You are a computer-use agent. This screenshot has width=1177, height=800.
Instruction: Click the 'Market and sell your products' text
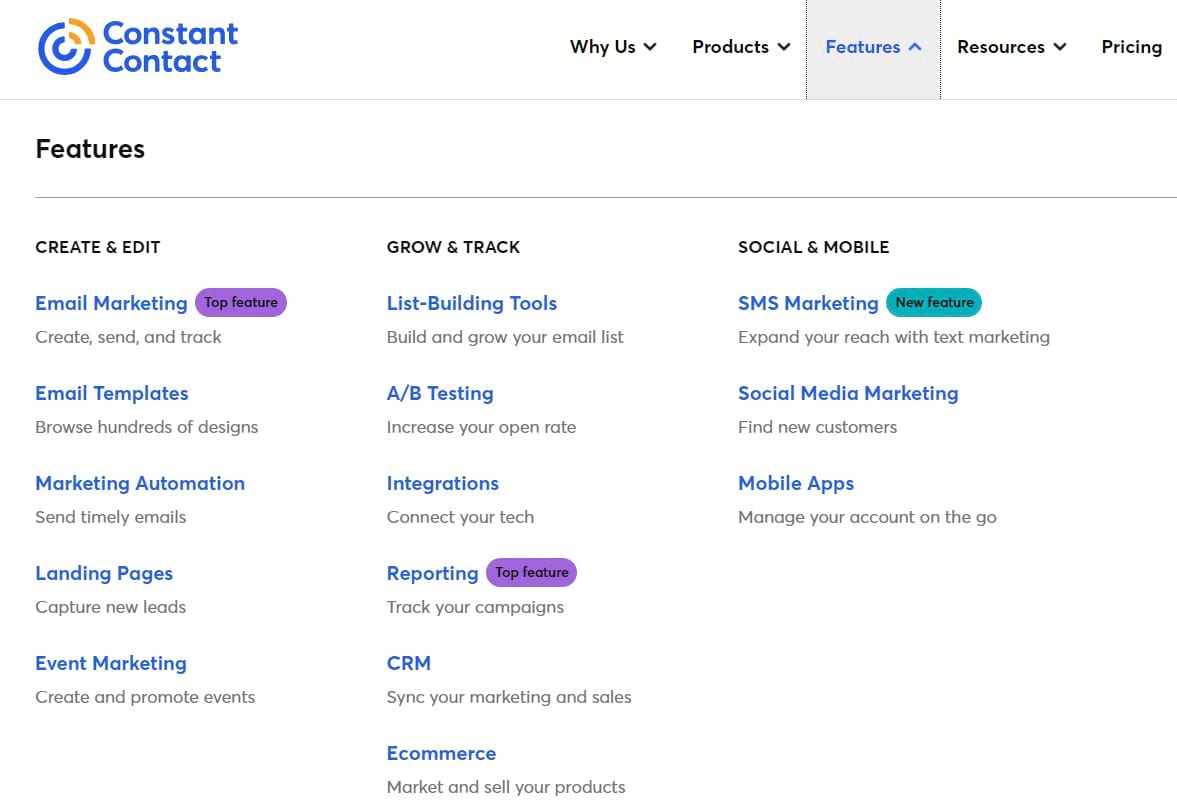[x=506, y=787]
